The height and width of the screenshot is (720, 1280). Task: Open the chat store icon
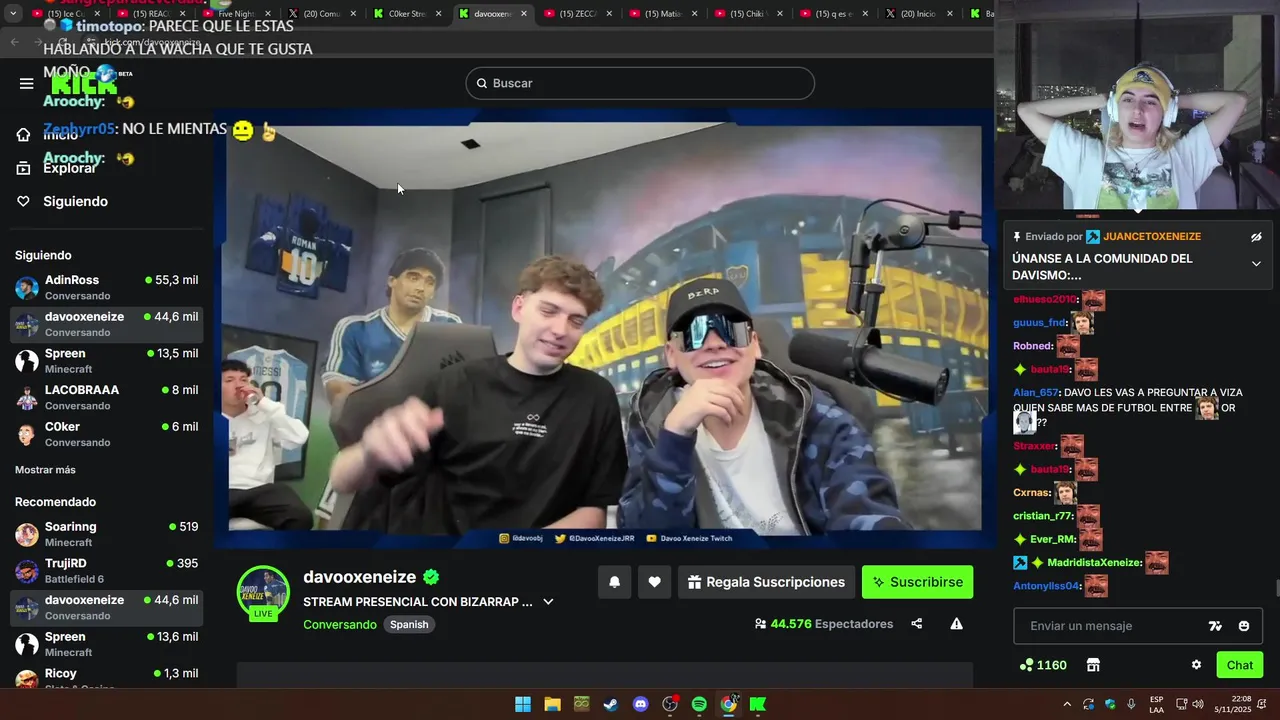[x=1093, y=665]
